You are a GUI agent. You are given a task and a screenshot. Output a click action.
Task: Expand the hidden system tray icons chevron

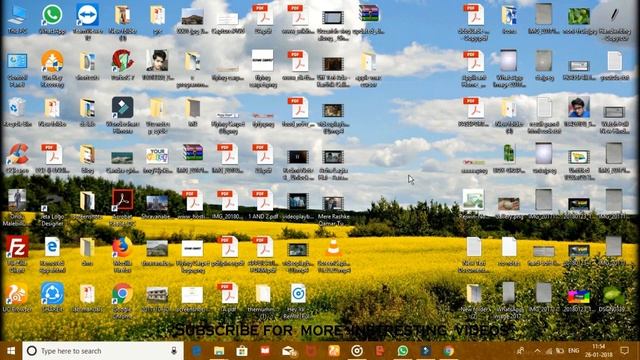[x=537, y=351]
